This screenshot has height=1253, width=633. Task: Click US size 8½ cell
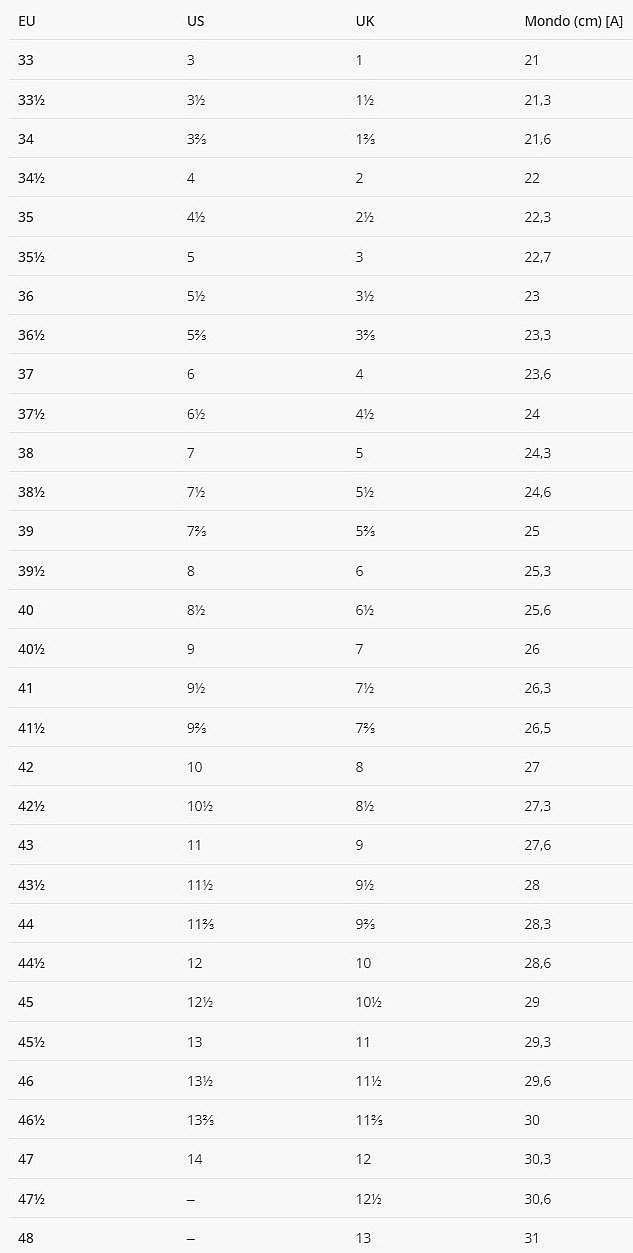(196, 610)
